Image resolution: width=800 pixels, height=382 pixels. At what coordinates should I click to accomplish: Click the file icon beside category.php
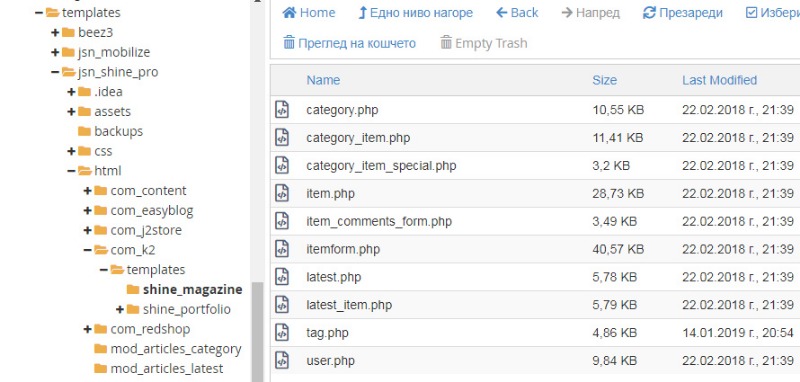pyautogui.click(x=282, y=110)
